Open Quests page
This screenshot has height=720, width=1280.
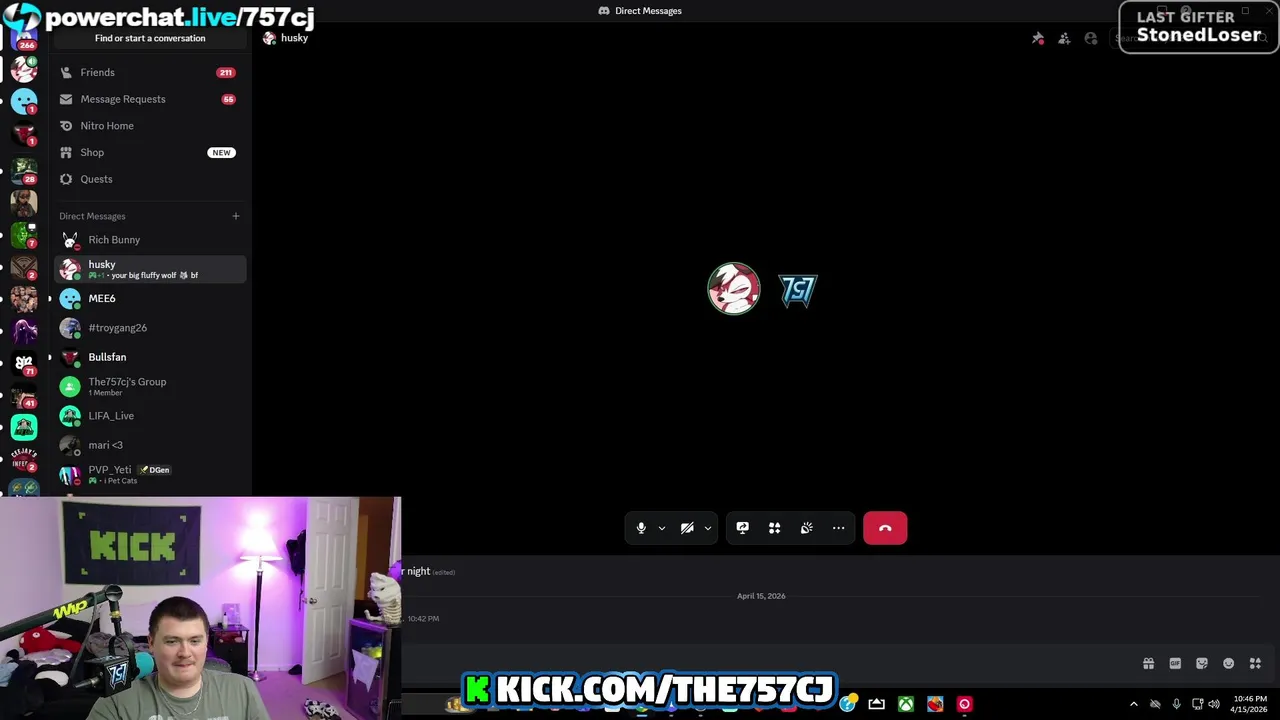[148, 179]
